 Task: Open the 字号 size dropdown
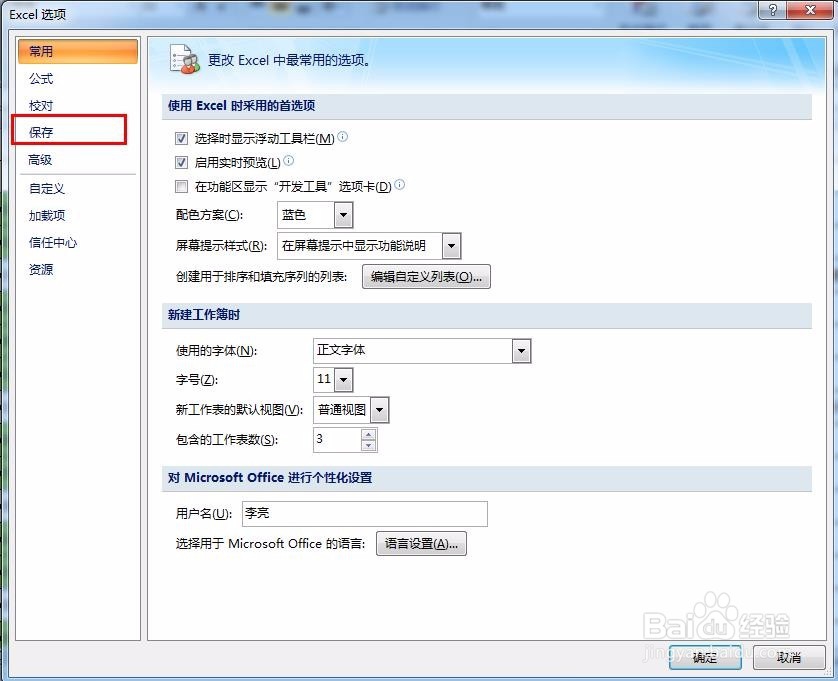[344, 380]
